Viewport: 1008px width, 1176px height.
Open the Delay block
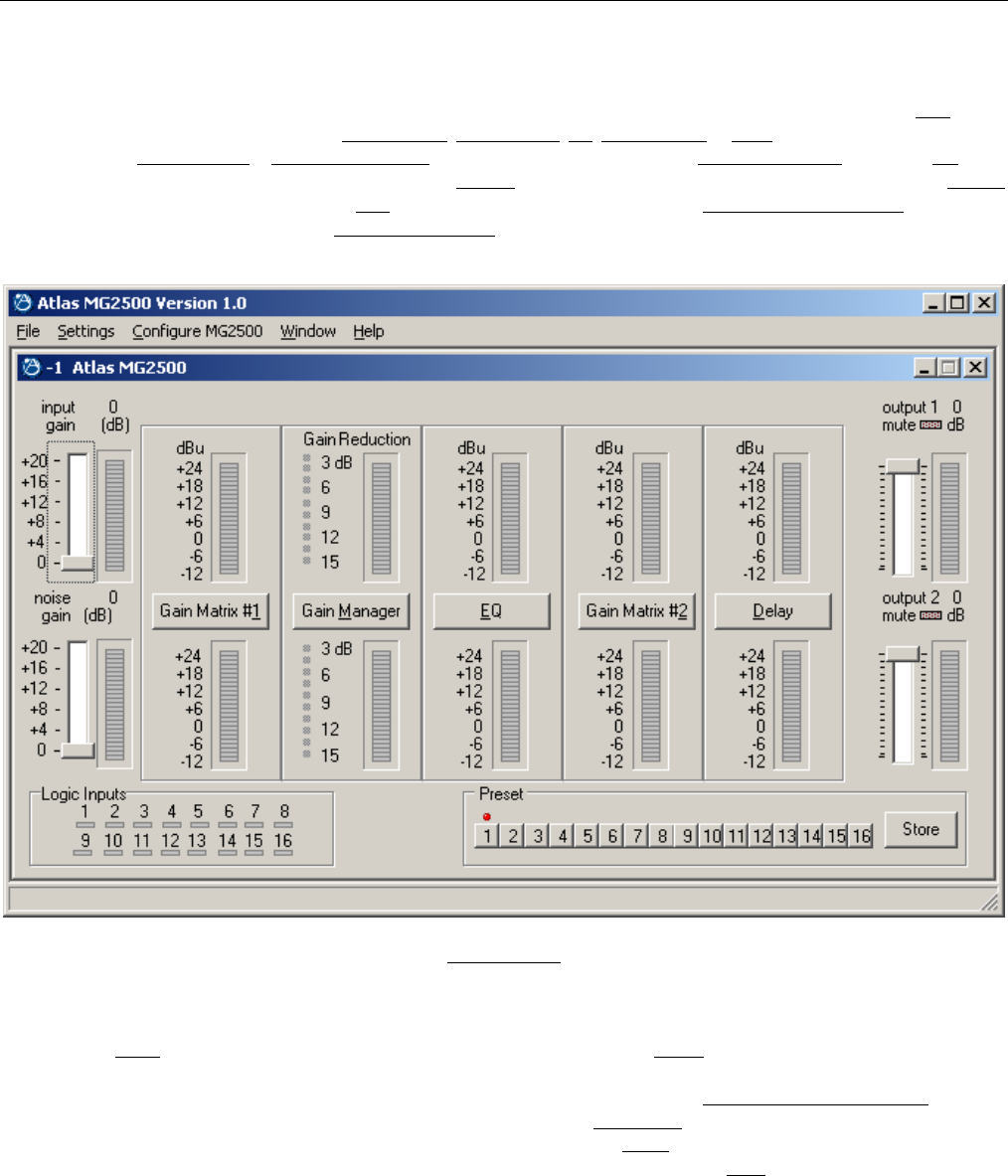(x=772, y=611)
